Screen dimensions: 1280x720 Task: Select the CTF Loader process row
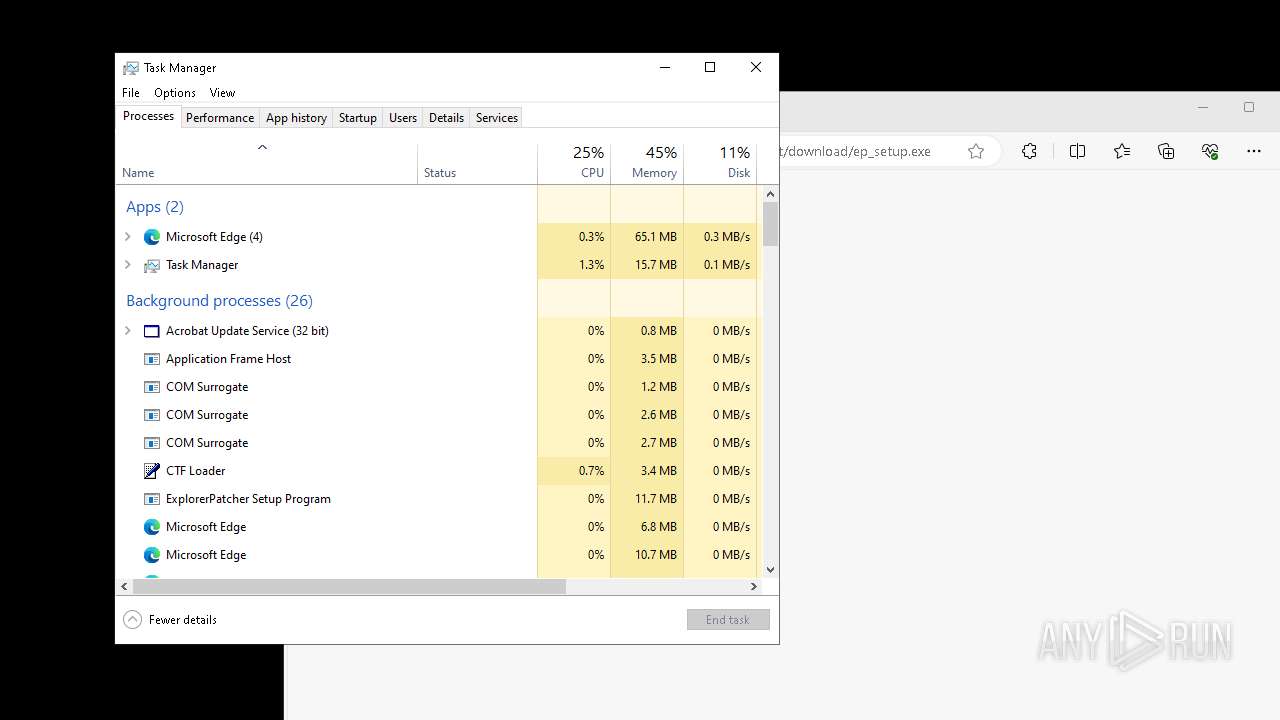(437, 471)
